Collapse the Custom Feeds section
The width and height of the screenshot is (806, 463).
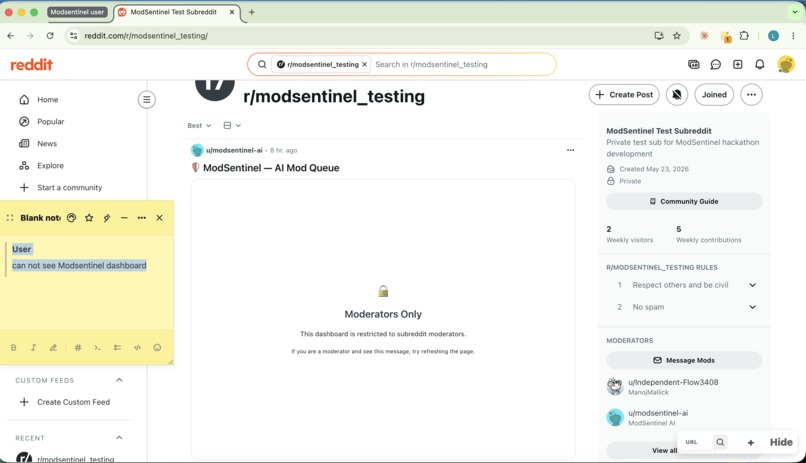pyautogui.click(x=119, y=380)
